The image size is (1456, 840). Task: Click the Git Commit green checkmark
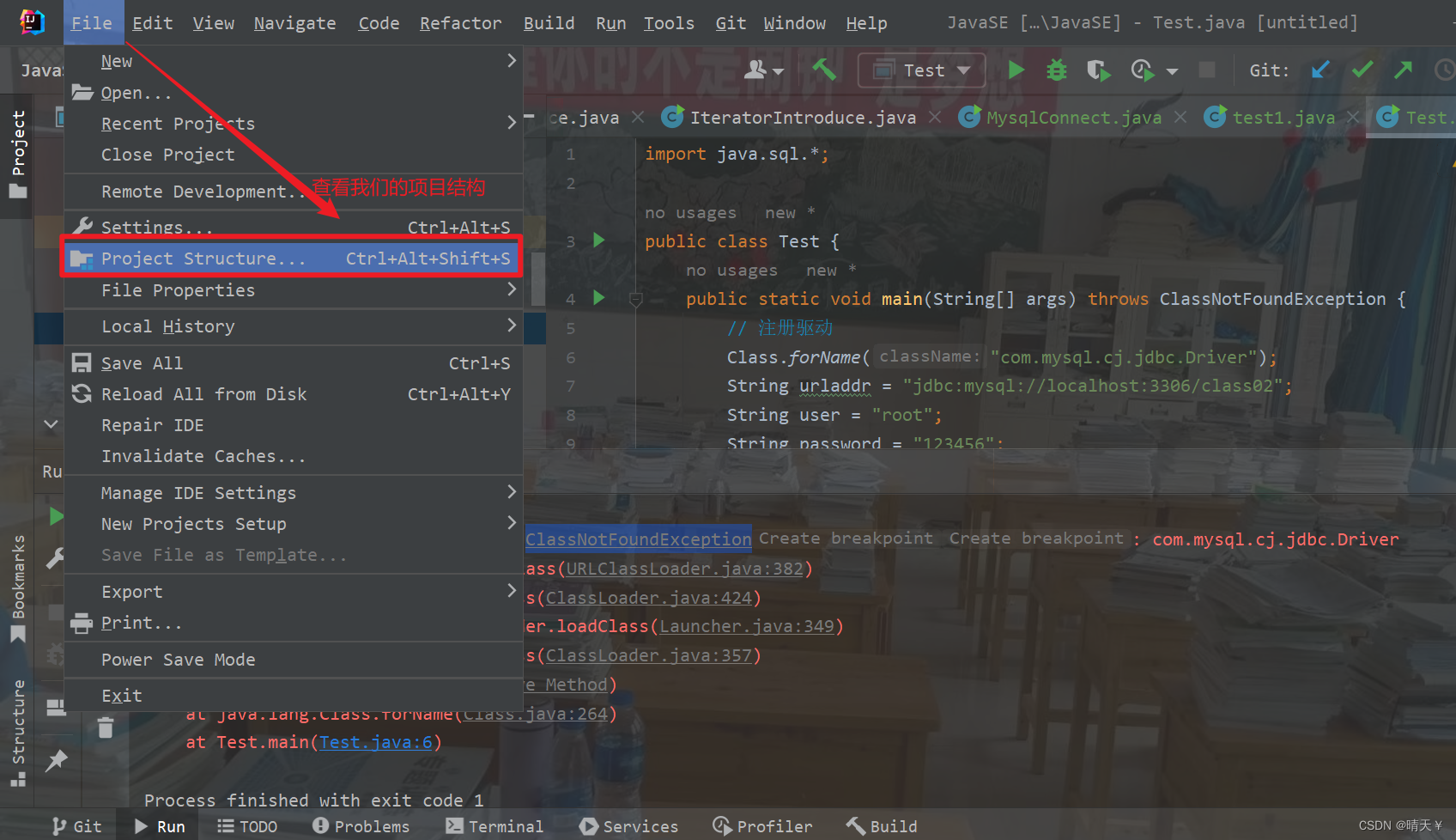tap(1362, 70)
